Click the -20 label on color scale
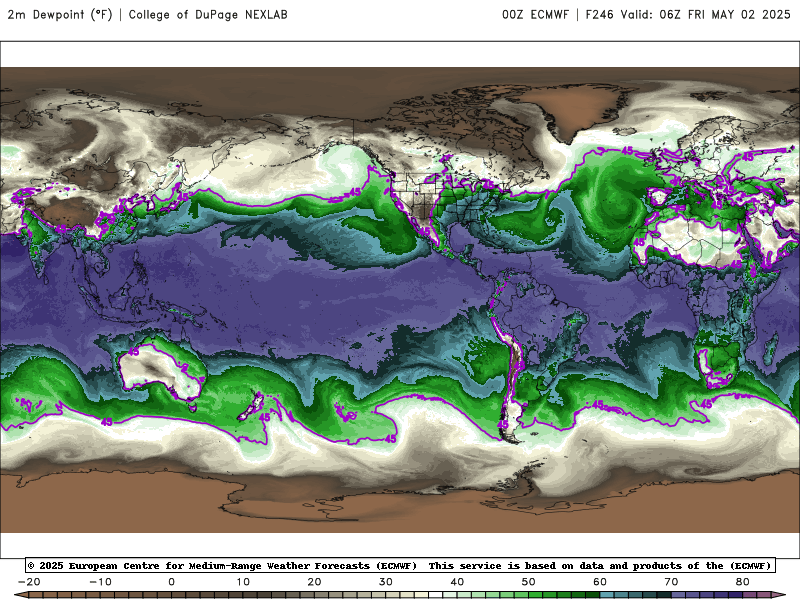Image resolution: width=800 pixels, height=600 pixels. (x=29, y=582)
